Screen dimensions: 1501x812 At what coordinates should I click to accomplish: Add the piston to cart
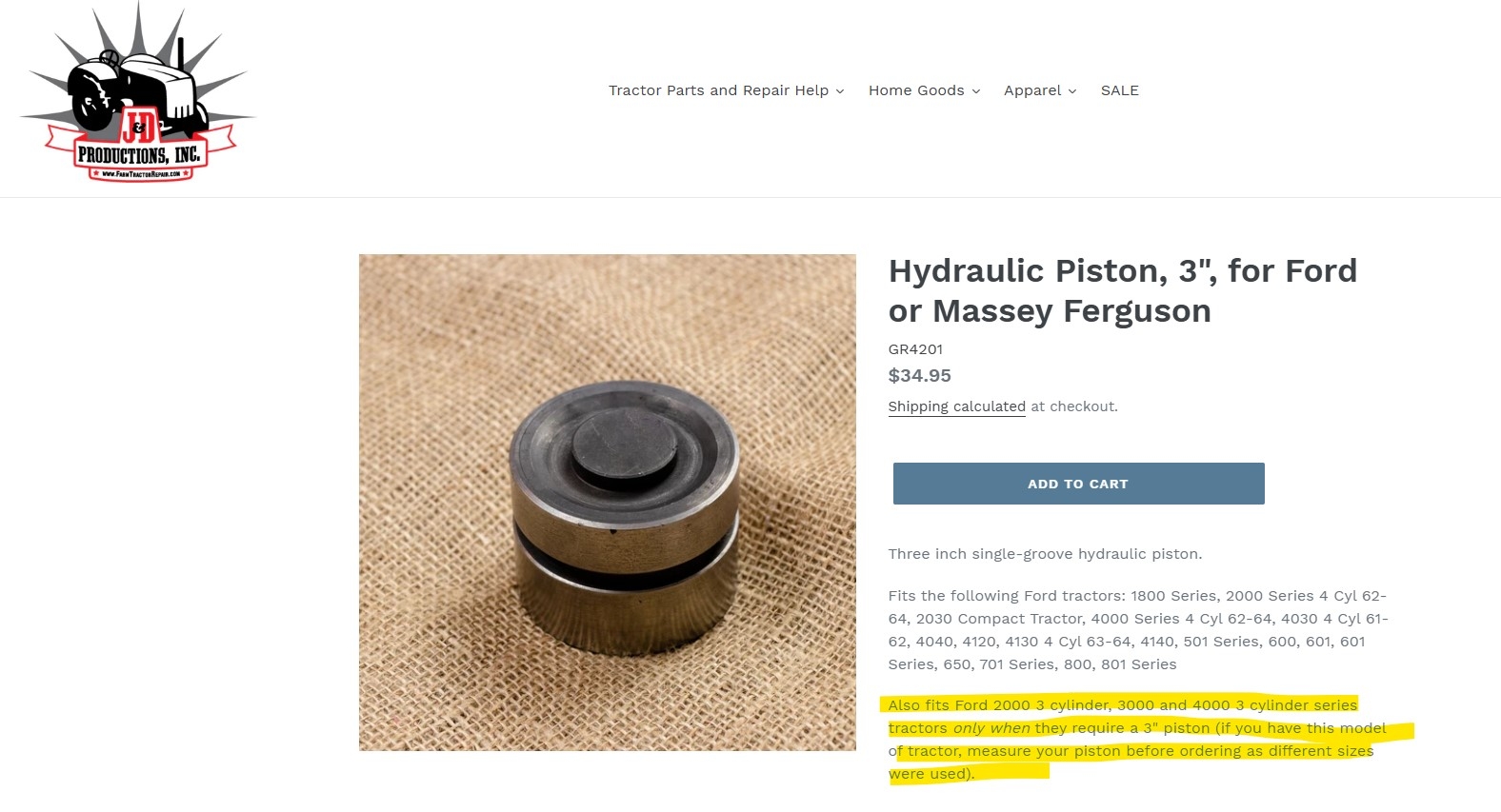tap(1078, 484)
